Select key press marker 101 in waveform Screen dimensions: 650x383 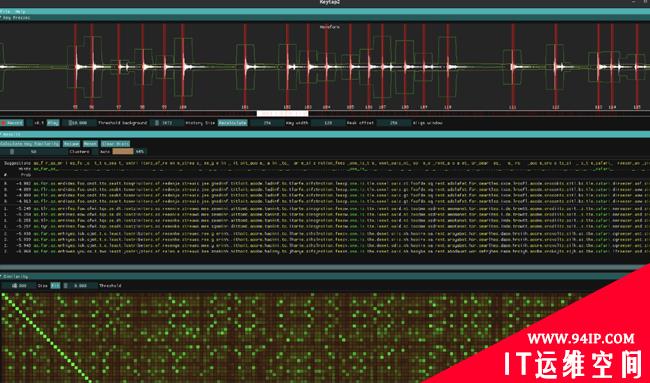click(x=245, y=66)
